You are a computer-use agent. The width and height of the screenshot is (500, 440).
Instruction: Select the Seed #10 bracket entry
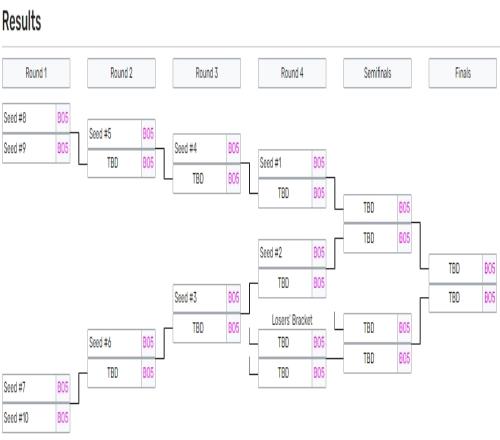tap(36, 418)
